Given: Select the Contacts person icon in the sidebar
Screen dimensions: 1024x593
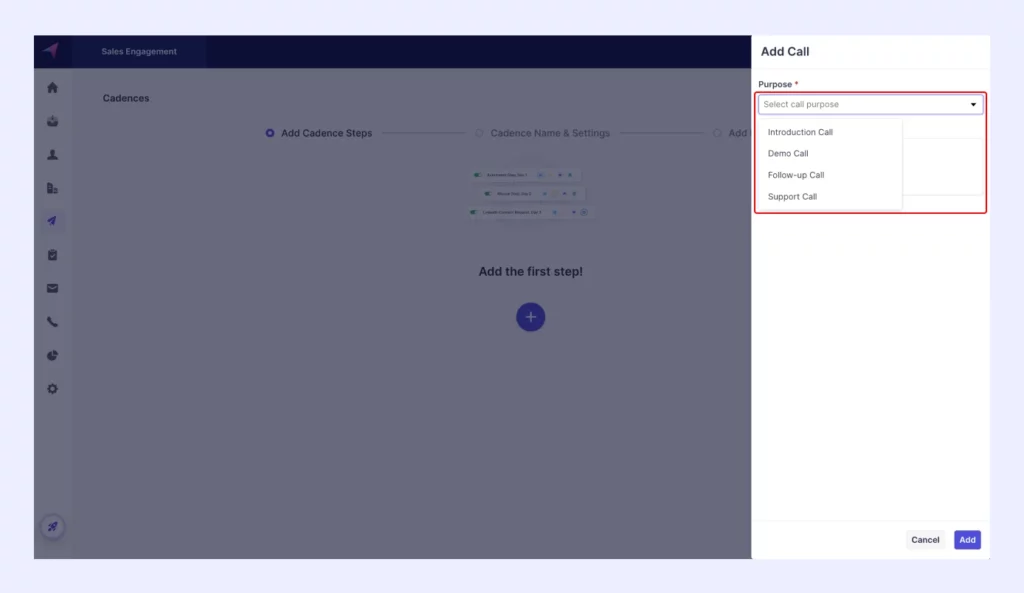Looking at the screenshot, I should [51, 155].
